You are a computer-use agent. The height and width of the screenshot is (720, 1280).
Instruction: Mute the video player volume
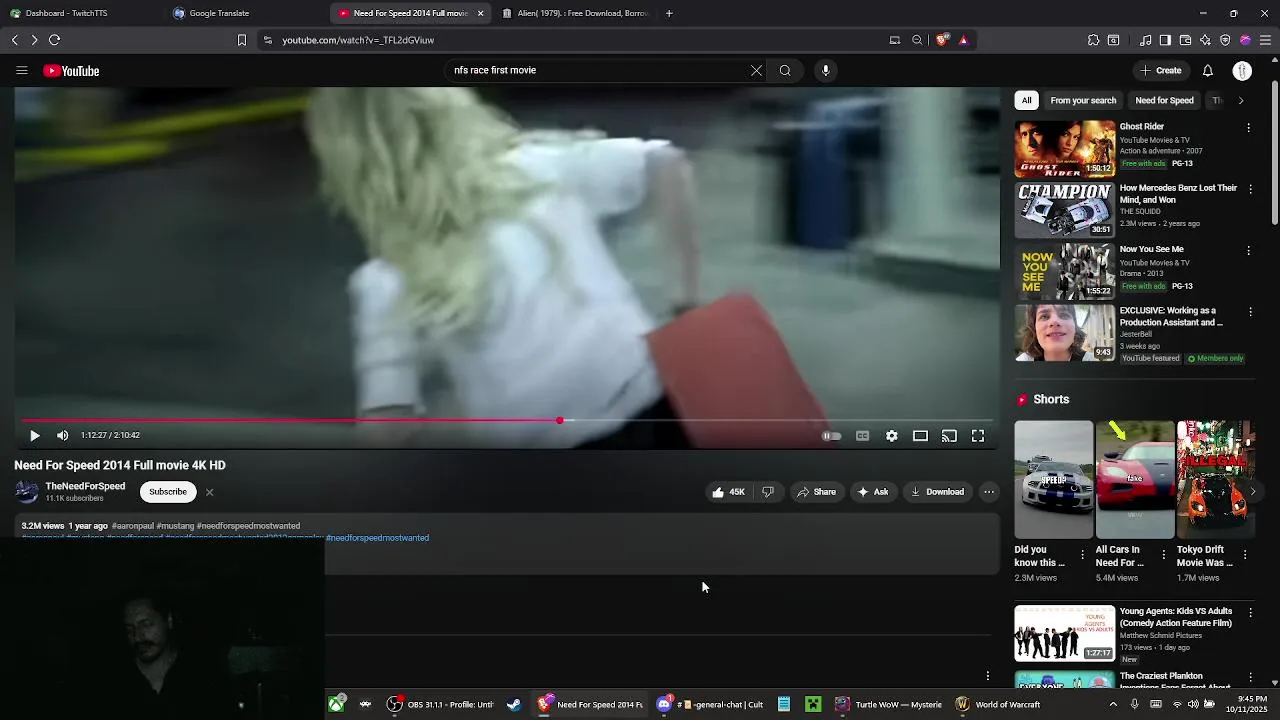[62, 435]
